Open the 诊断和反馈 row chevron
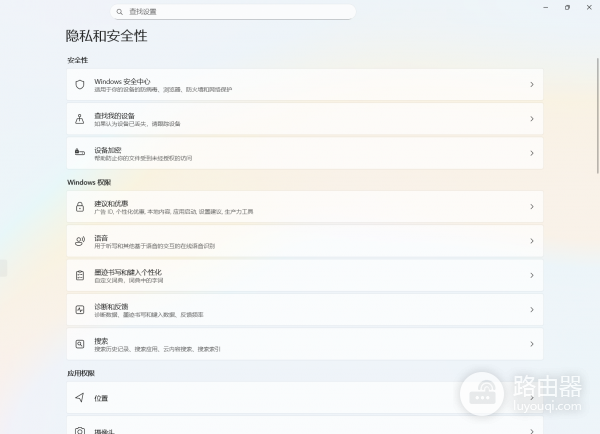This screenshot has width=600, height=434. pos(532,310)
